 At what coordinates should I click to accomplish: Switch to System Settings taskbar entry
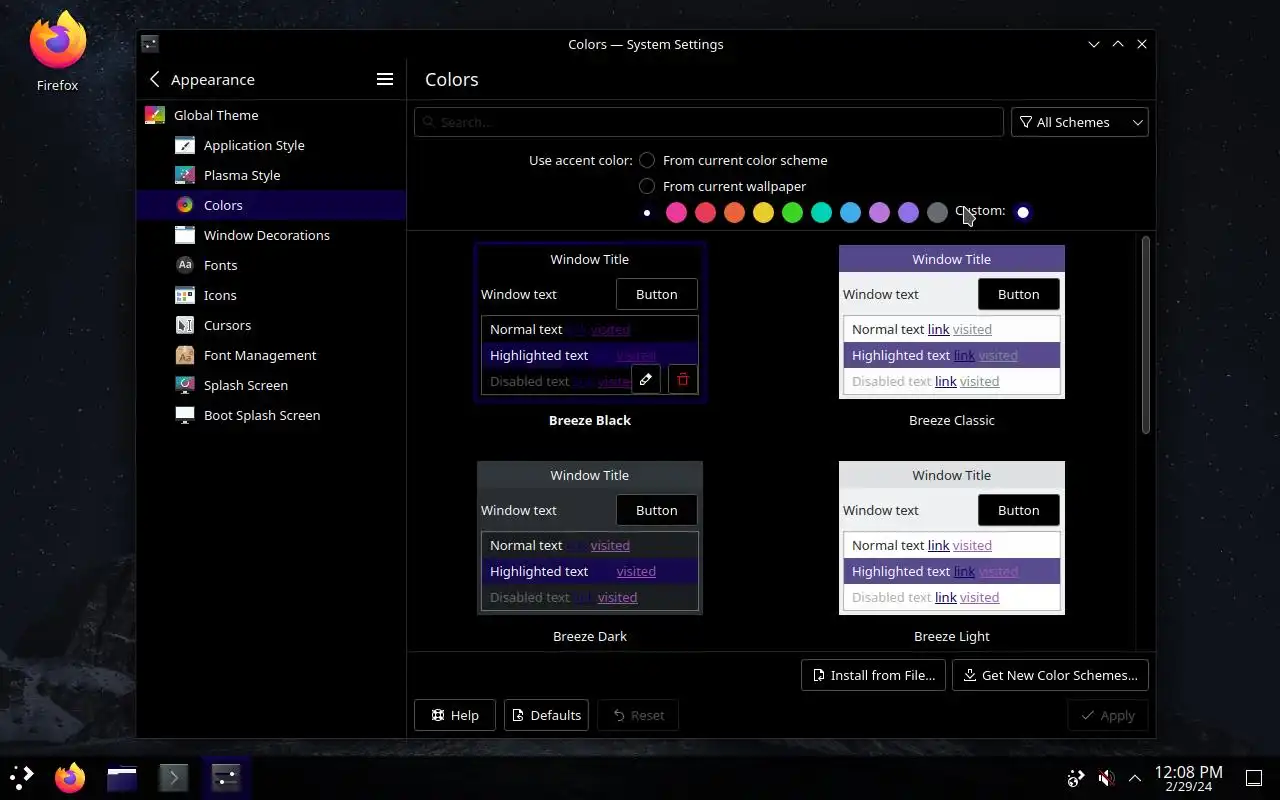coord(226,777)
